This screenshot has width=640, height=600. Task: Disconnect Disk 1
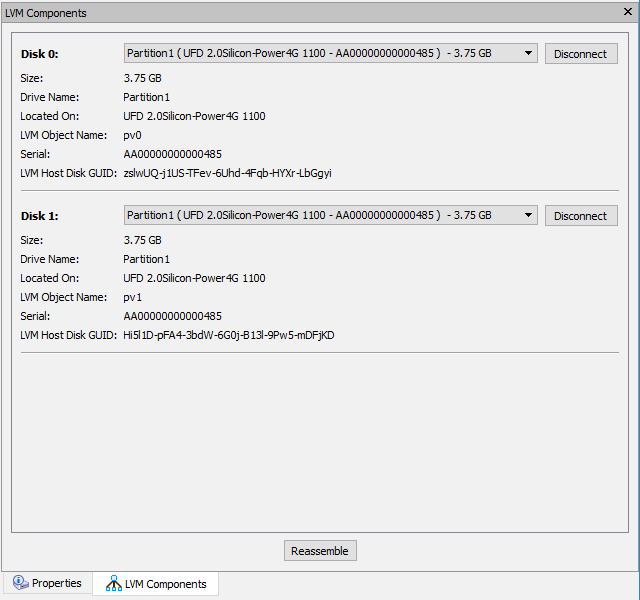(x=581, y=216)
